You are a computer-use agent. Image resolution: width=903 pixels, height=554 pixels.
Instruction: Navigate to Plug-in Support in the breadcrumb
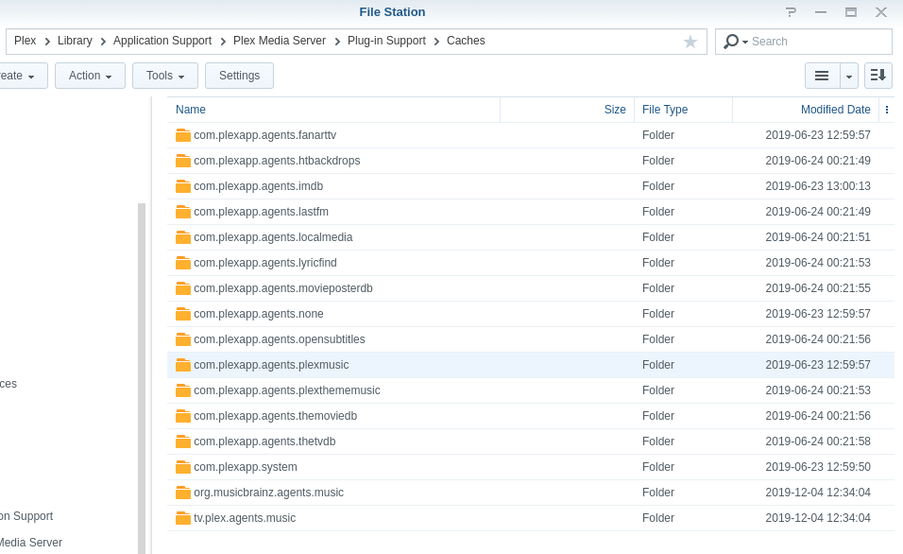tap(386, 41)
